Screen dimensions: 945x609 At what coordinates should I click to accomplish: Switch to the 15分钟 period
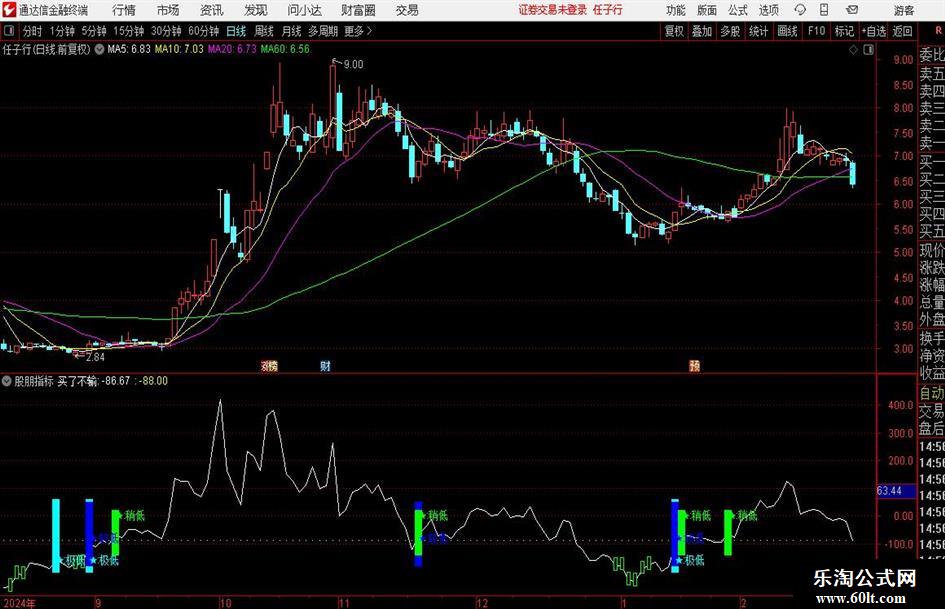coord(128,31)
